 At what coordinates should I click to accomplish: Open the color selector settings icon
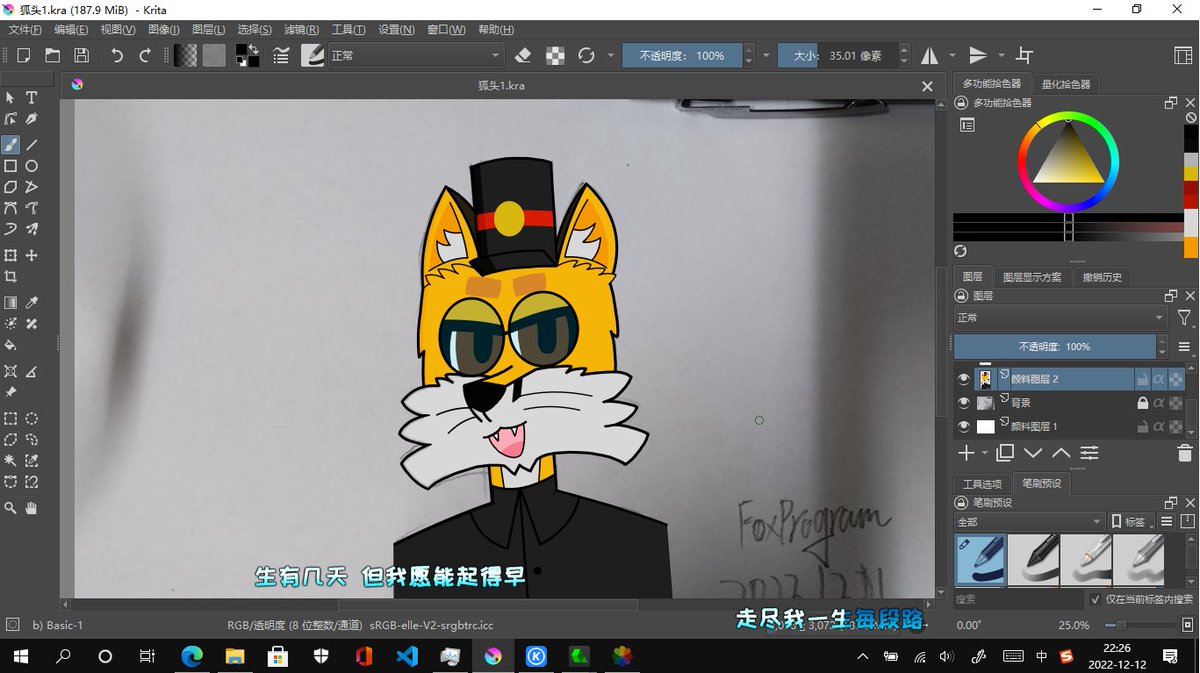click(x=967, y=125)
